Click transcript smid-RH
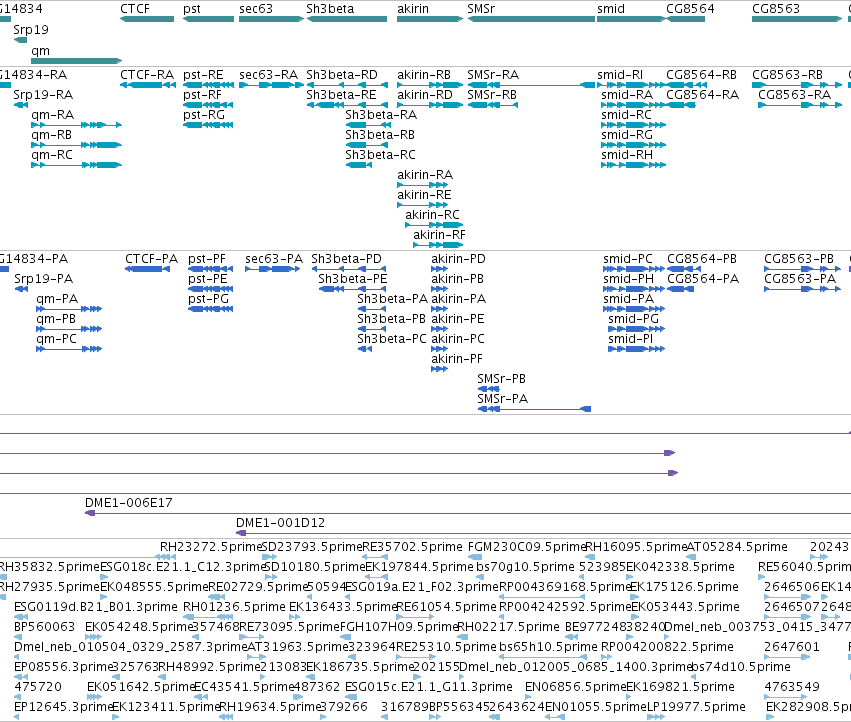This screenshot has height=722, width=851. point(633,165)
